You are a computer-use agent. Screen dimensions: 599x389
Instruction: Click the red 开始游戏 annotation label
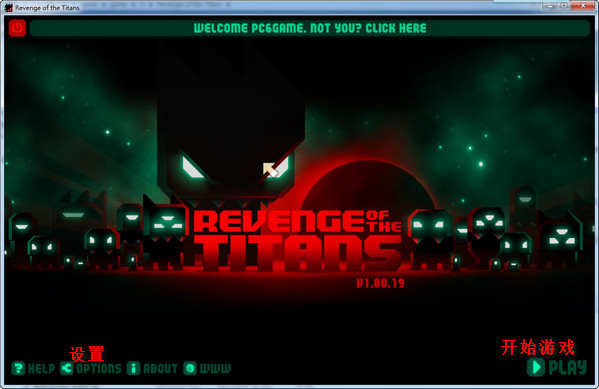pos(538,347)
